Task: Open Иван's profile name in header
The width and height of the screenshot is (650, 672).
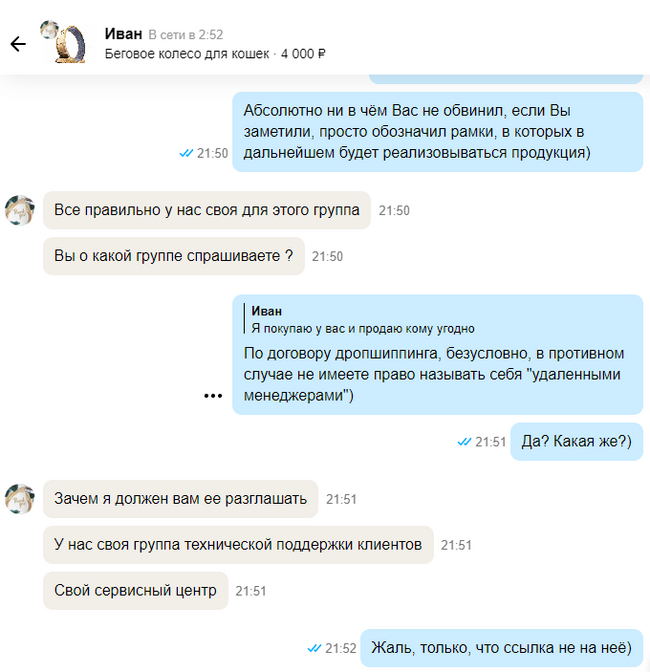Action: [123, 33]
